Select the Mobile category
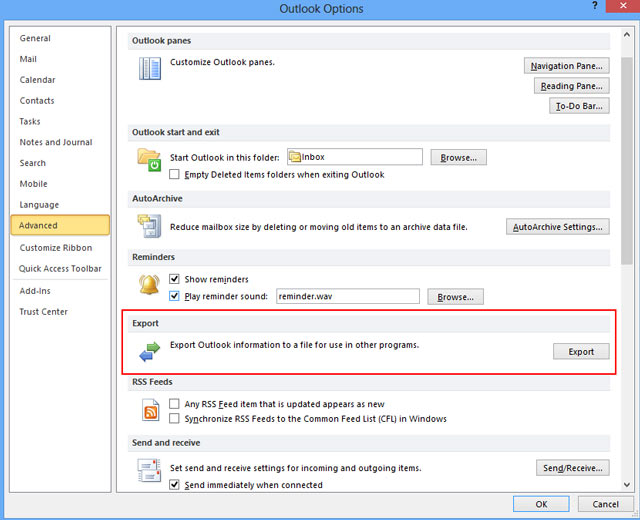Image resolution: width=640 pixels, height=520 pixels. tap(60, 184)
